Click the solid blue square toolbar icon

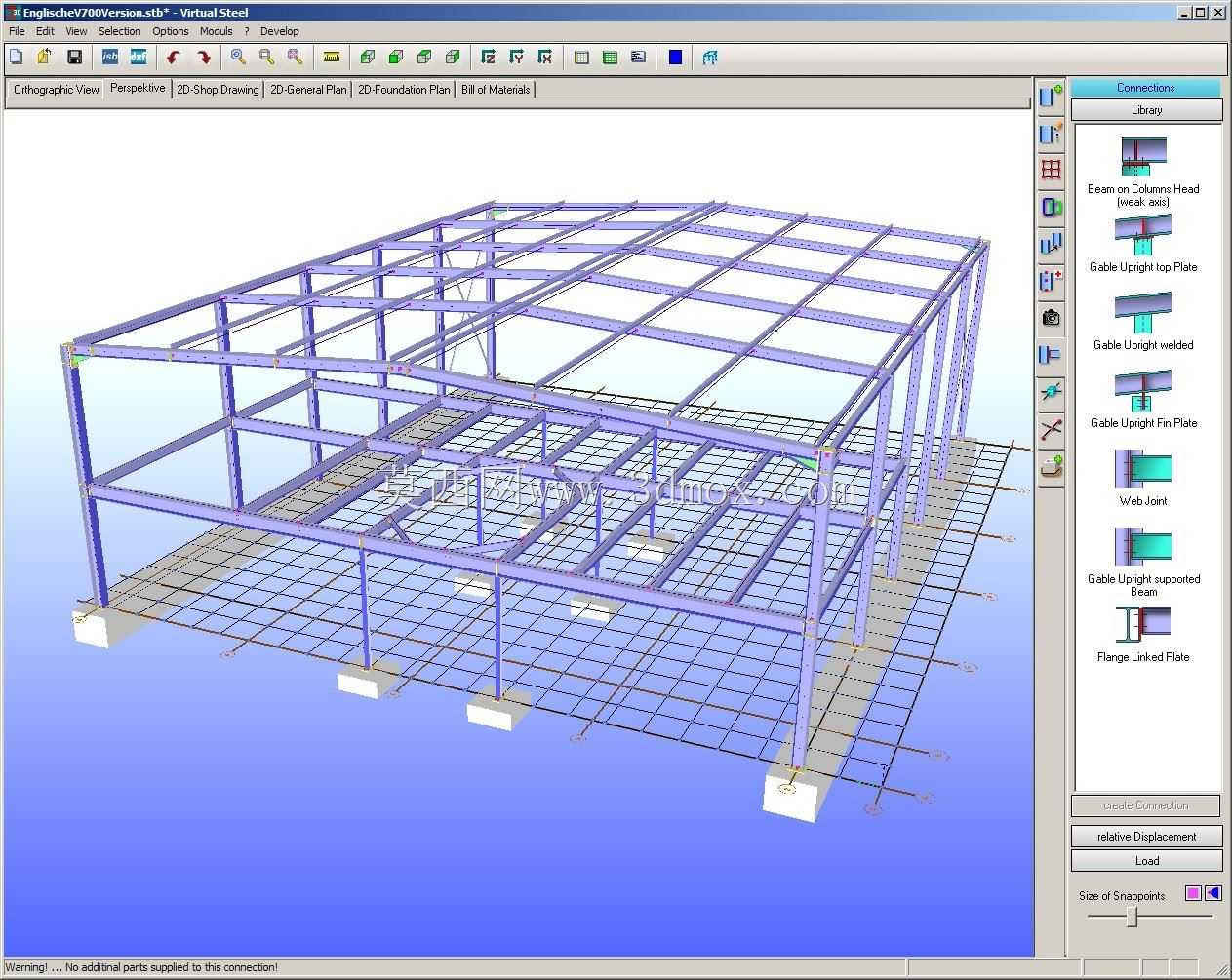pos(675,58)
